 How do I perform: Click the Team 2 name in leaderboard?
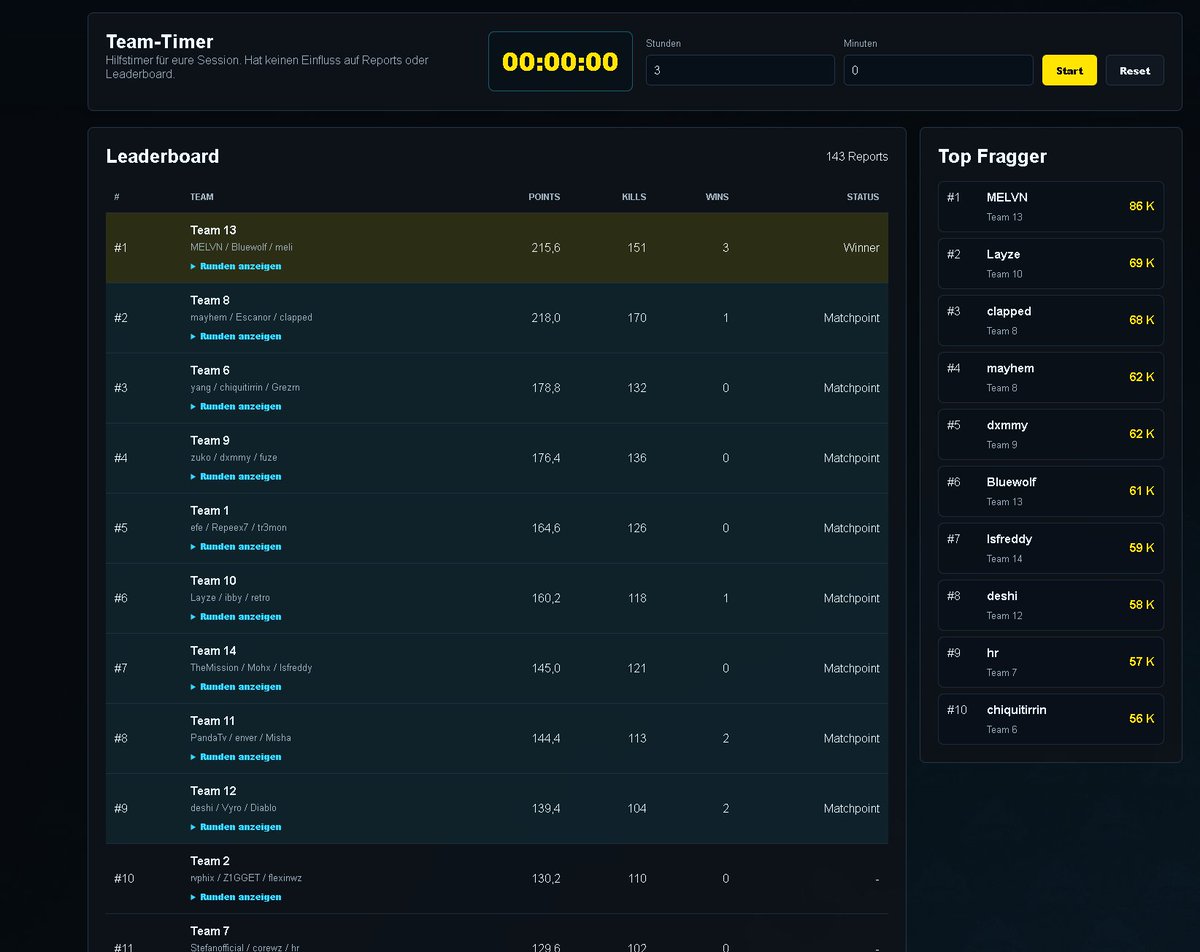pyautogui.click(x=210, y=860)
